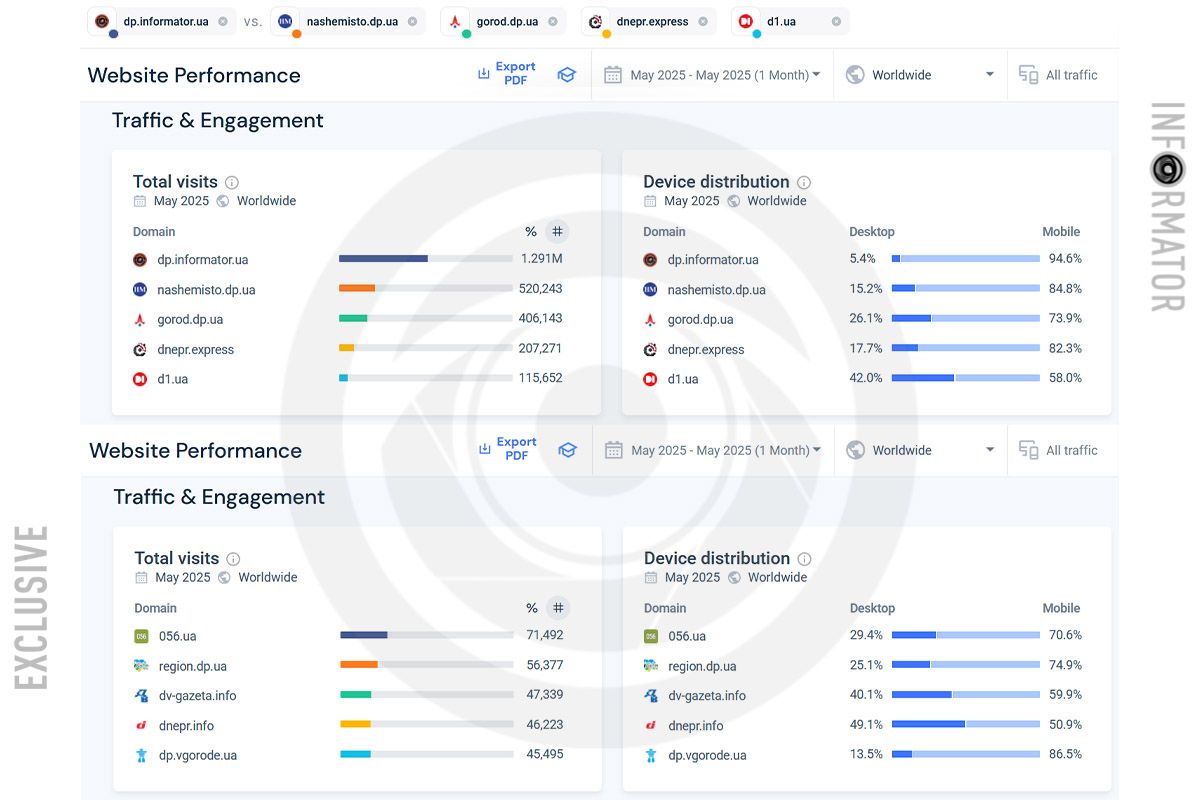This screenshot has height=800, width=1200.
Task: Open upper Worldwide country dropdown
Action: point(920,75)
